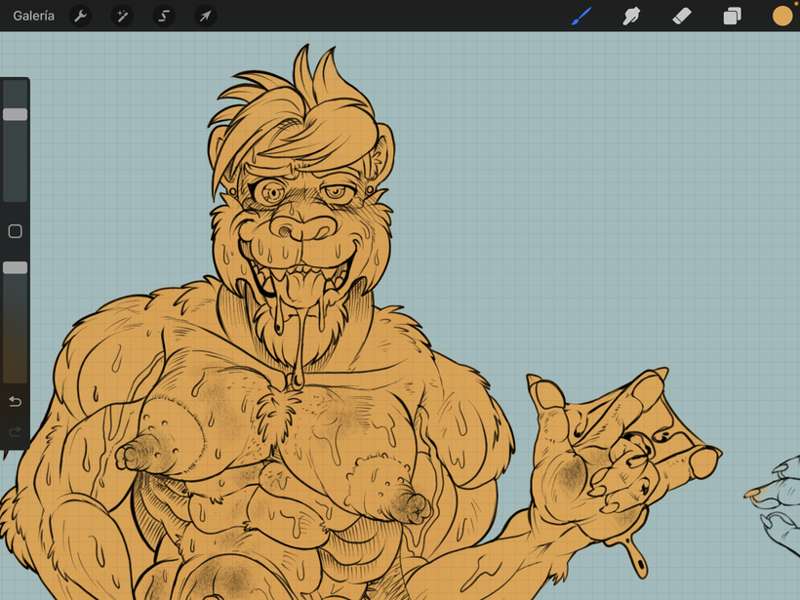The width and height of the screenshot is (800, 600).
Task: Click the brush opacity slider handle
Action: pos(15,268)
